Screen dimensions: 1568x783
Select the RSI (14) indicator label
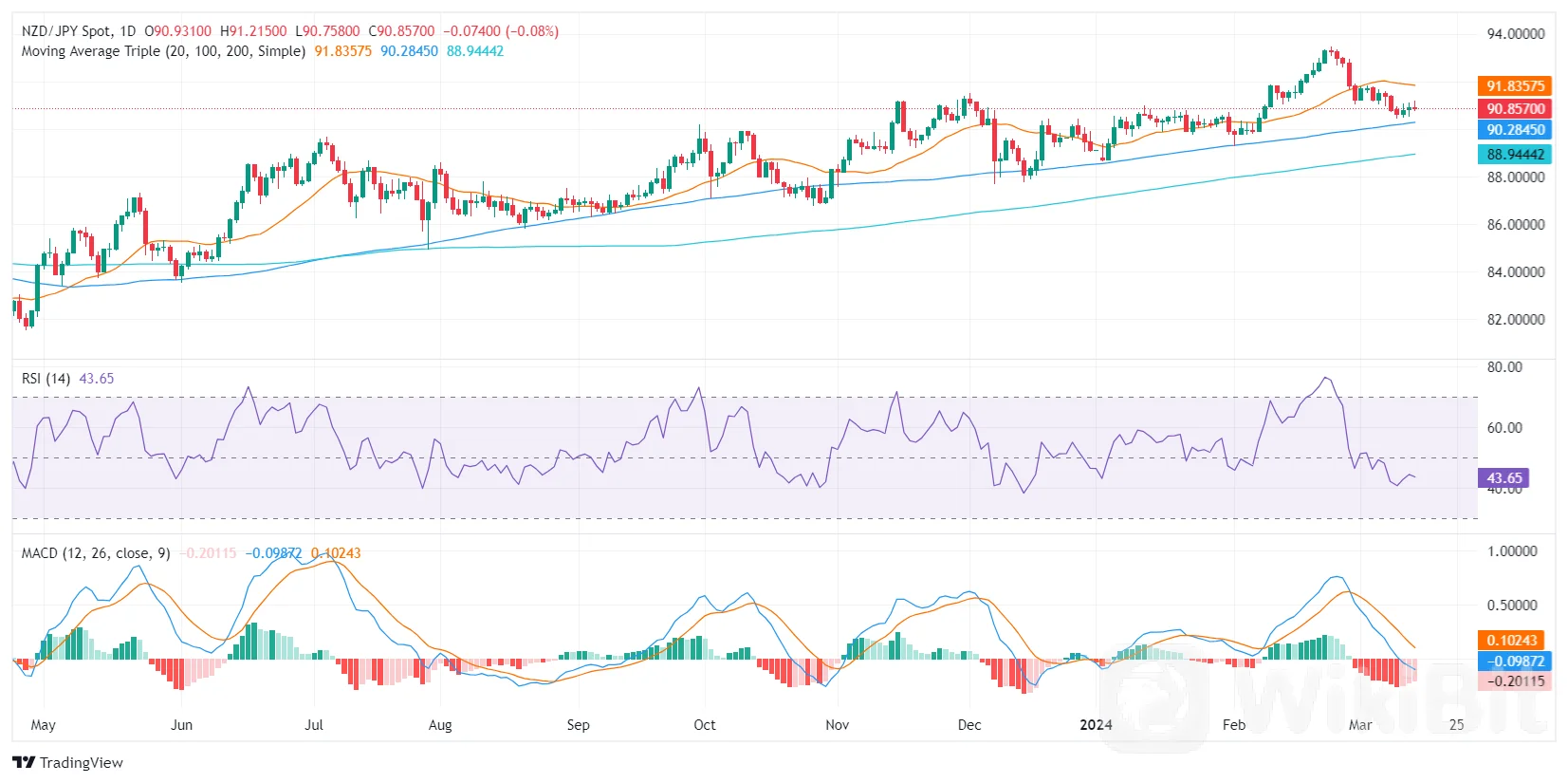pyautogui.click(x=46, y=379)
